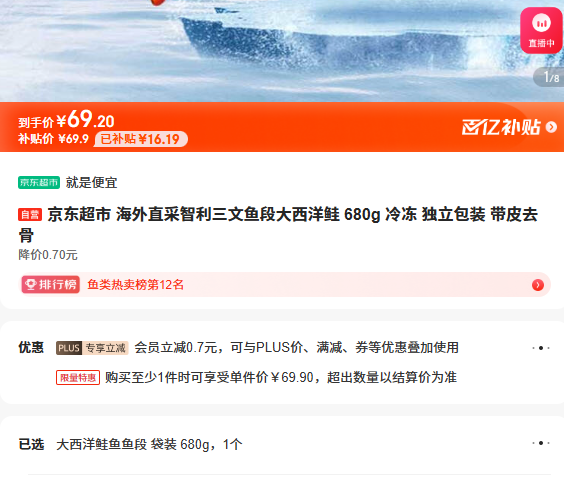Click the 限量特惠 red outlined tag
The height and width of the screenshot is (481, 564).
coord(78,377)
